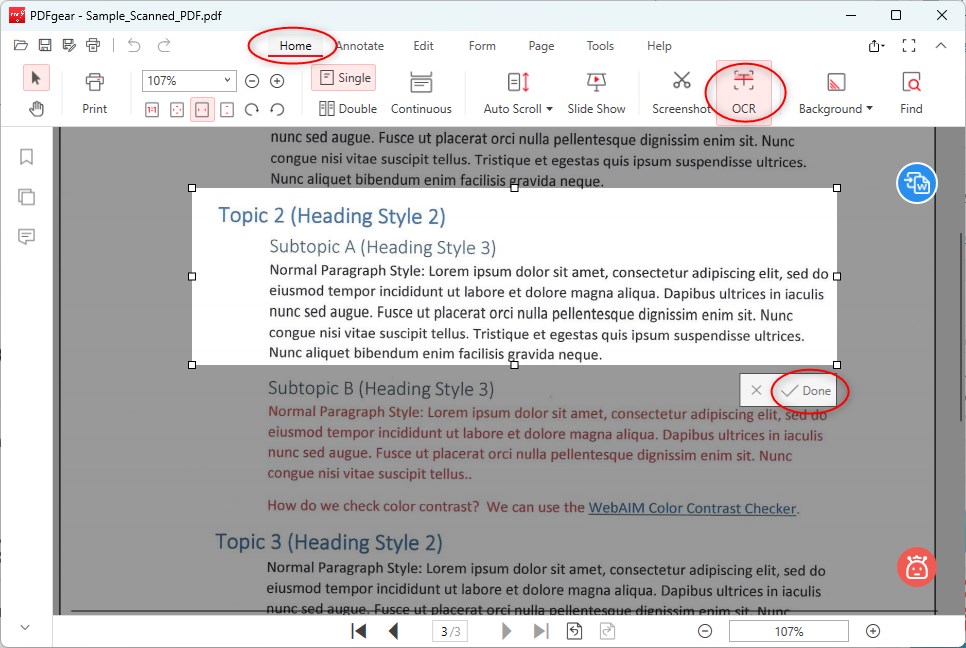Screen dimensions: 966x648
Task: Expand the 107% zoom level dropdown
Action: 227,81
